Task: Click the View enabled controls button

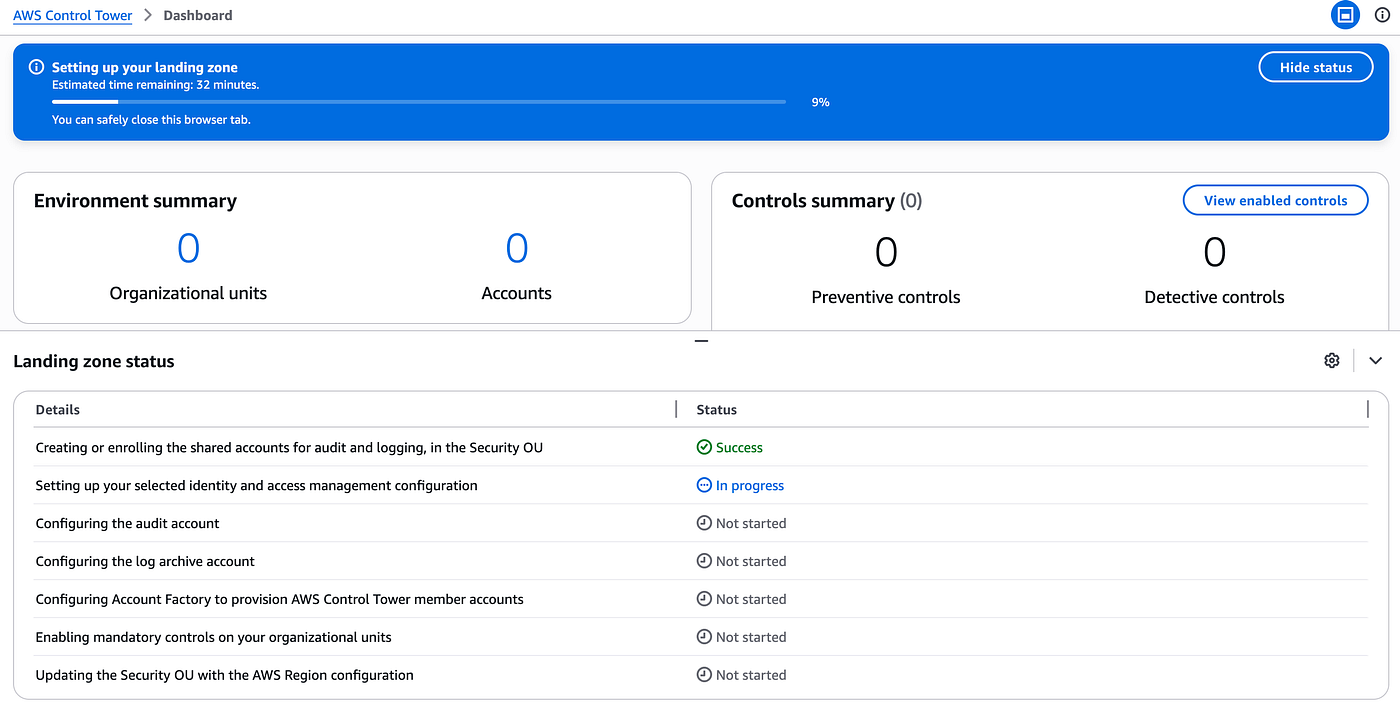Action: [x=1275, y=200]
